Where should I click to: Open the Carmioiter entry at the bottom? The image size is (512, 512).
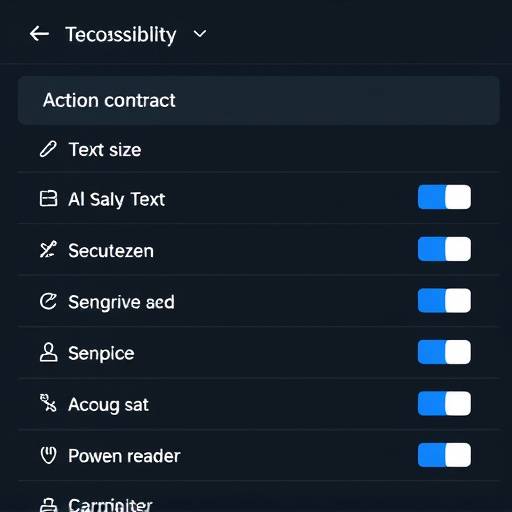[258, 500]
